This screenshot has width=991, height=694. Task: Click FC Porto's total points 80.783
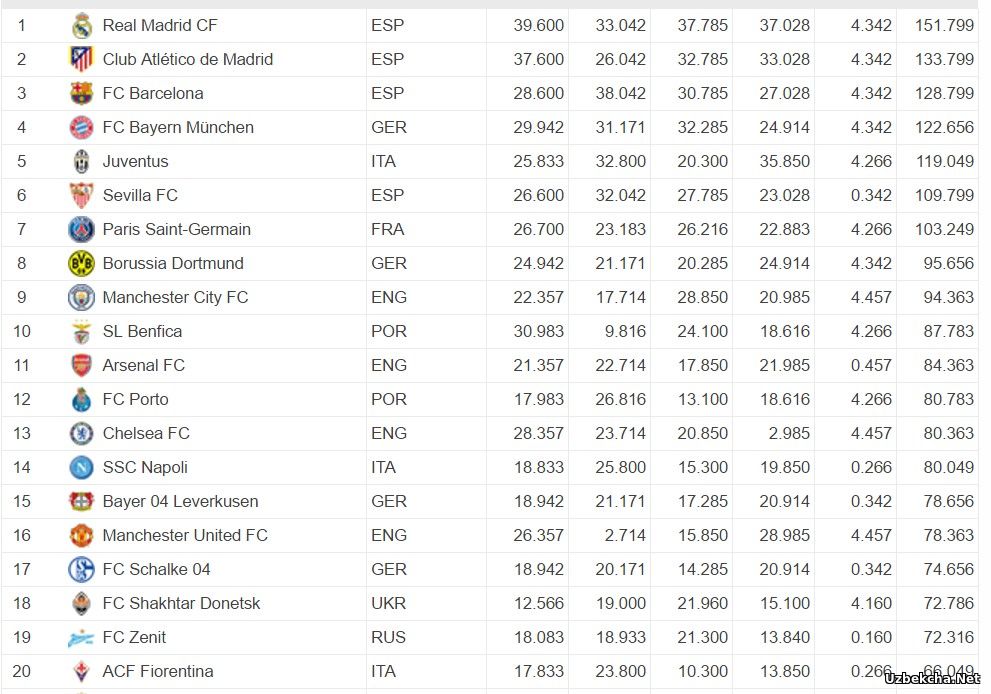tap(949, 399)
